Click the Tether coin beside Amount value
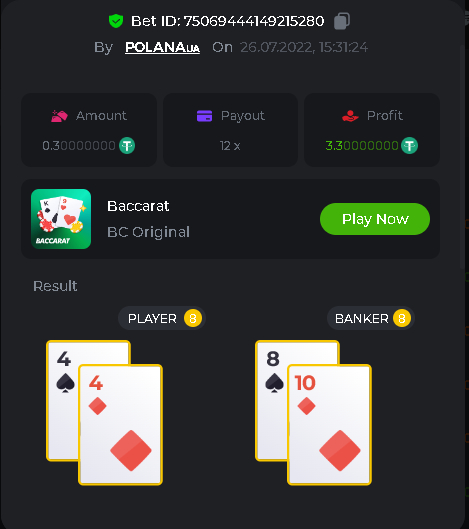 (127, 146)
